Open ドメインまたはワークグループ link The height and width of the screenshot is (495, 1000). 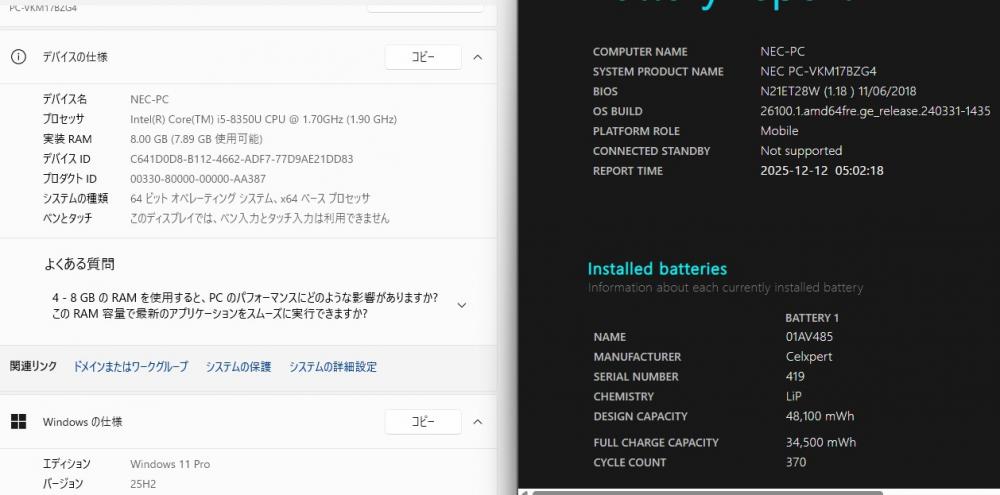pos(131,367)
